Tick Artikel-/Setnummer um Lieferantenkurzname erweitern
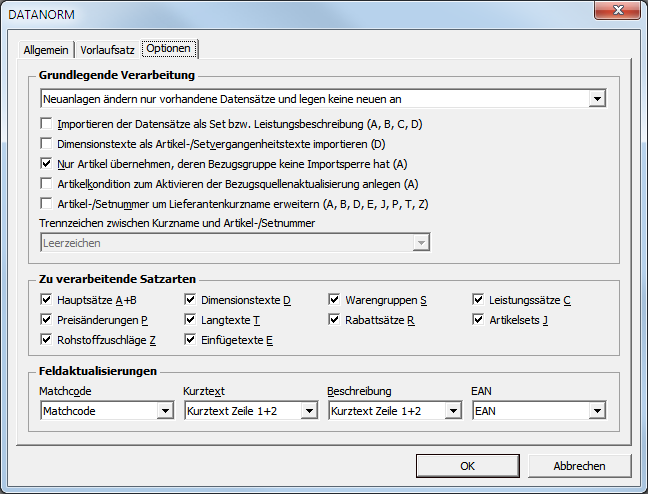648x494 pixels. [x=47, y=203]
